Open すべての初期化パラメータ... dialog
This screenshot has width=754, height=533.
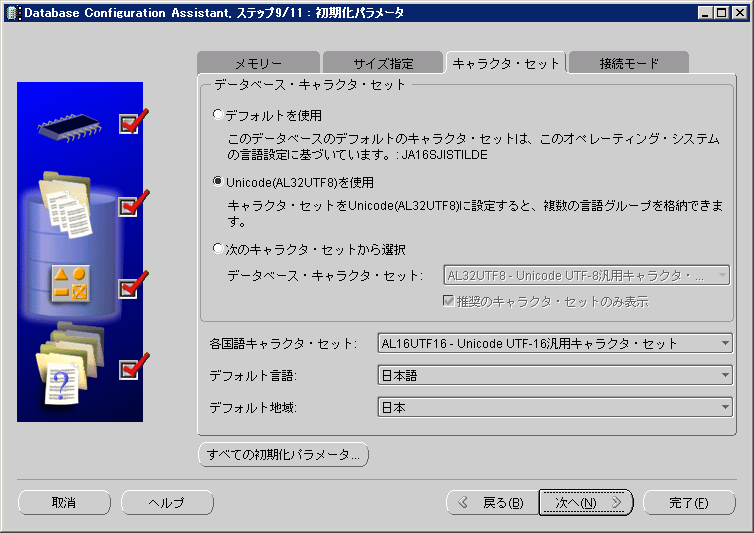[283, 455]
